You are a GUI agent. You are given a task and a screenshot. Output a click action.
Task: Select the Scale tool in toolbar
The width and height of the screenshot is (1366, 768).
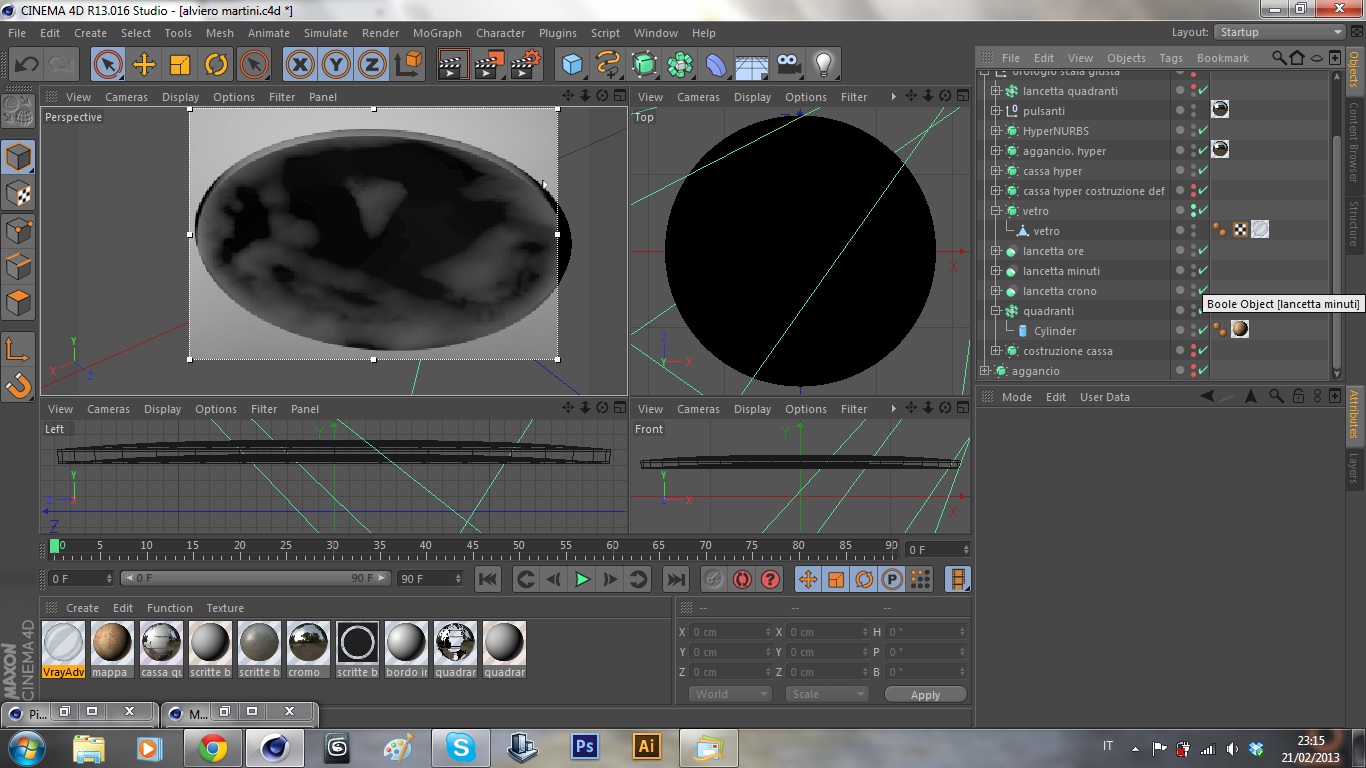click(180, 65)
